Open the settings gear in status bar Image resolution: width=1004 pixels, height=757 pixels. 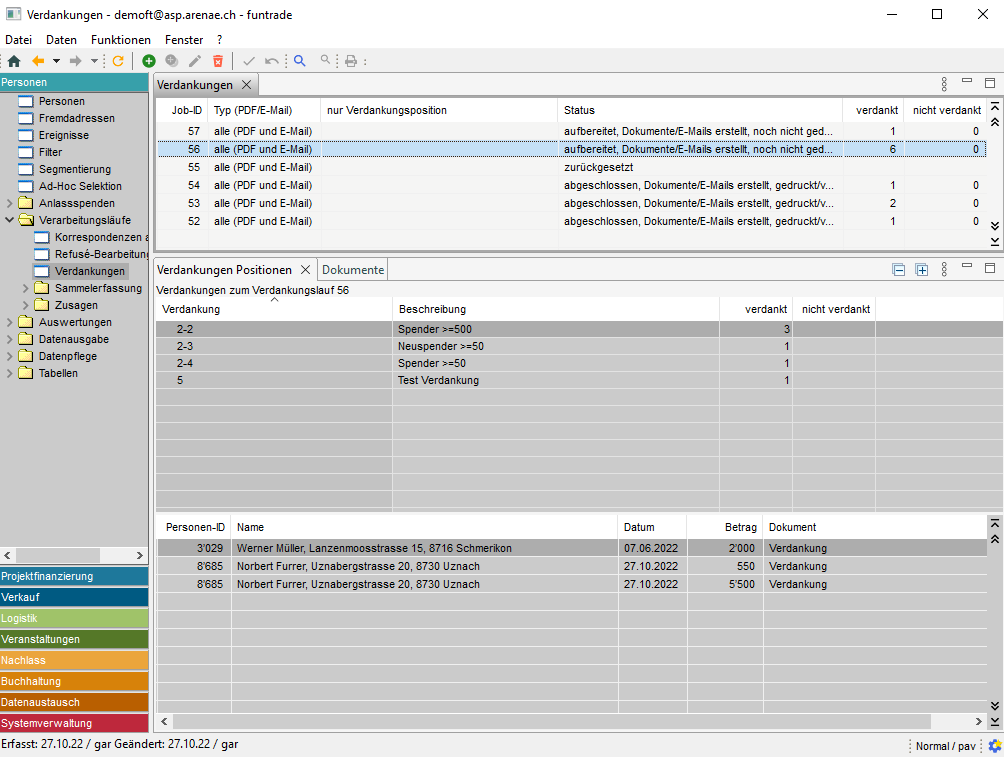coord(994,745)
